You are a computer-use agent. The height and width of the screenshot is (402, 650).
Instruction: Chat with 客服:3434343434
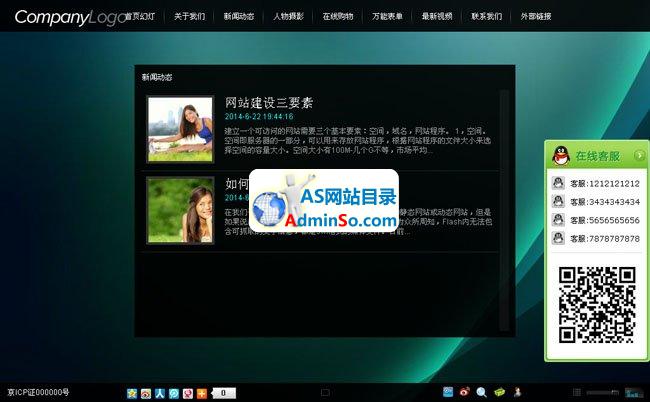click(604, 202)
